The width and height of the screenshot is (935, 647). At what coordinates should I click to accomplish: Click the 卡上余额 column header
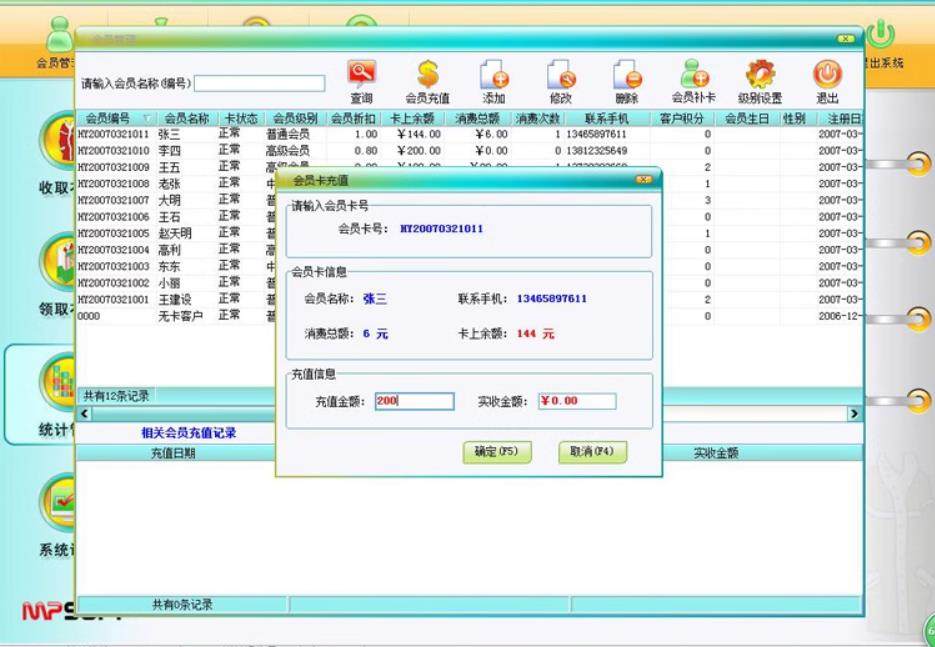(412, 118)
